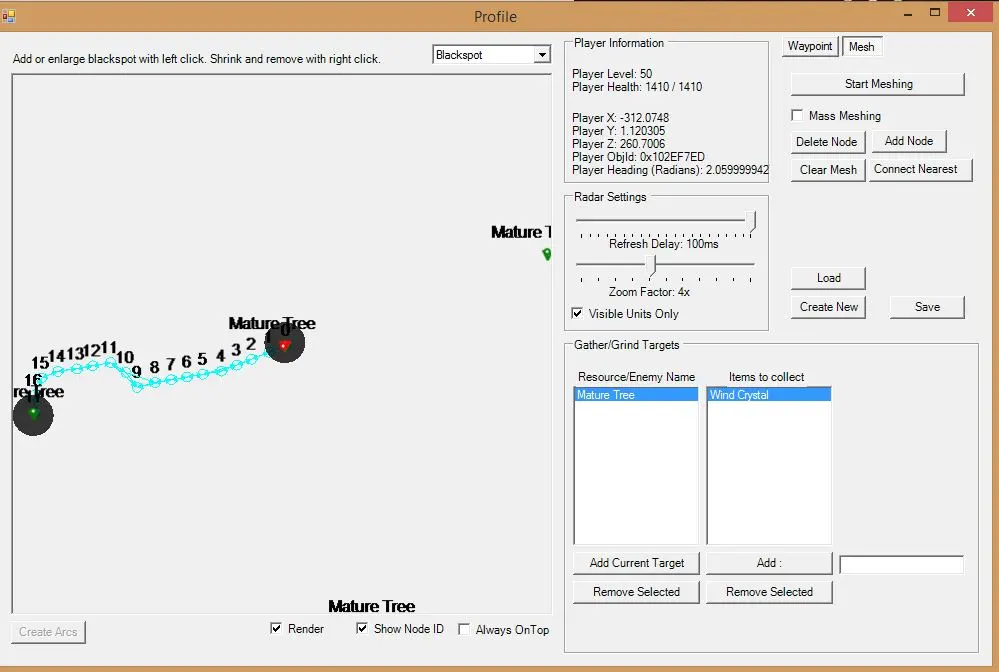Click the application icon in title bar
The height and width of the screenshot is (672, 999).
click(x=9, y=16)
